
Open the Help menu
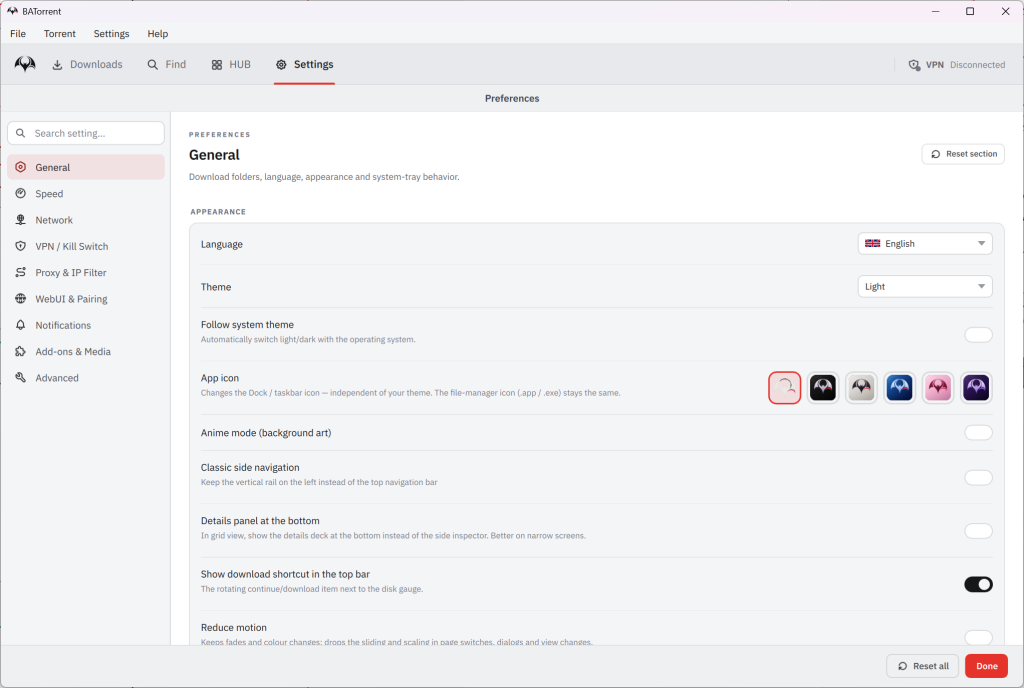click(x=157, y=33)
